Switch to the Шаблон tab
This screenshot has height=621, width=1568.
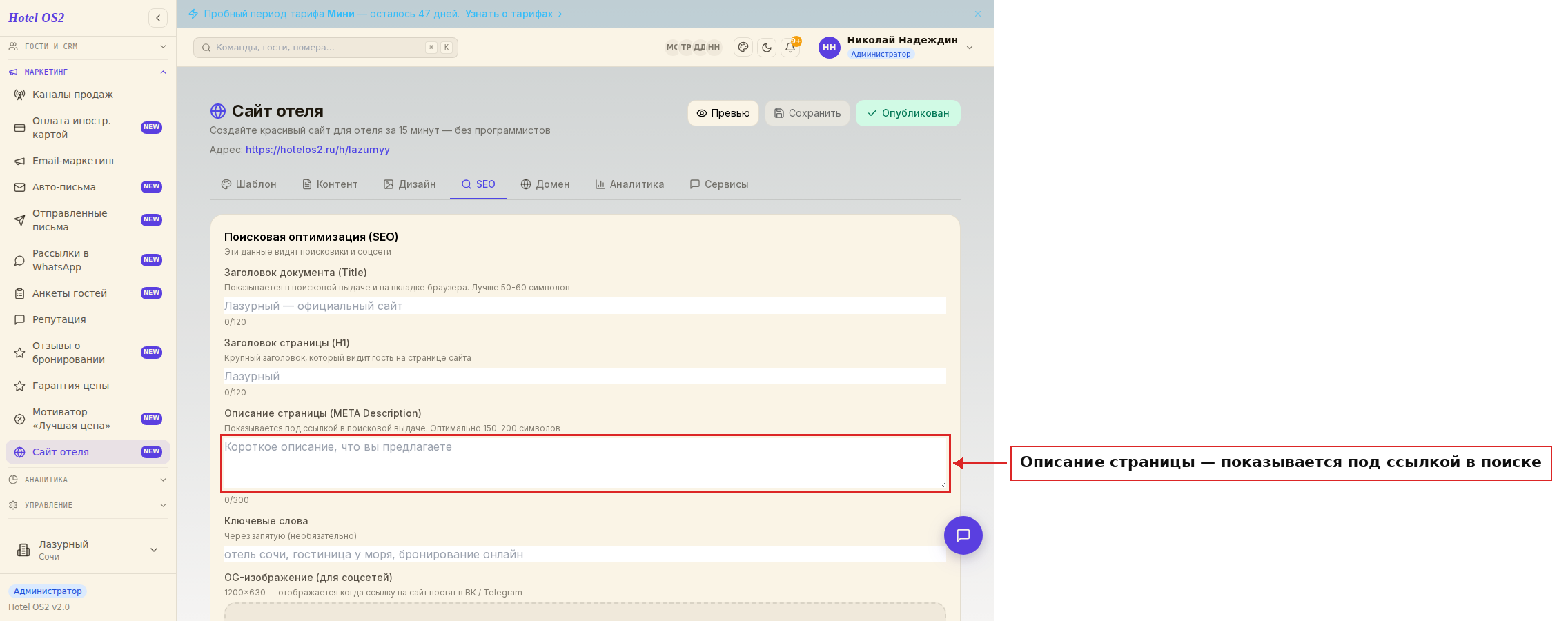coord(248,184)
